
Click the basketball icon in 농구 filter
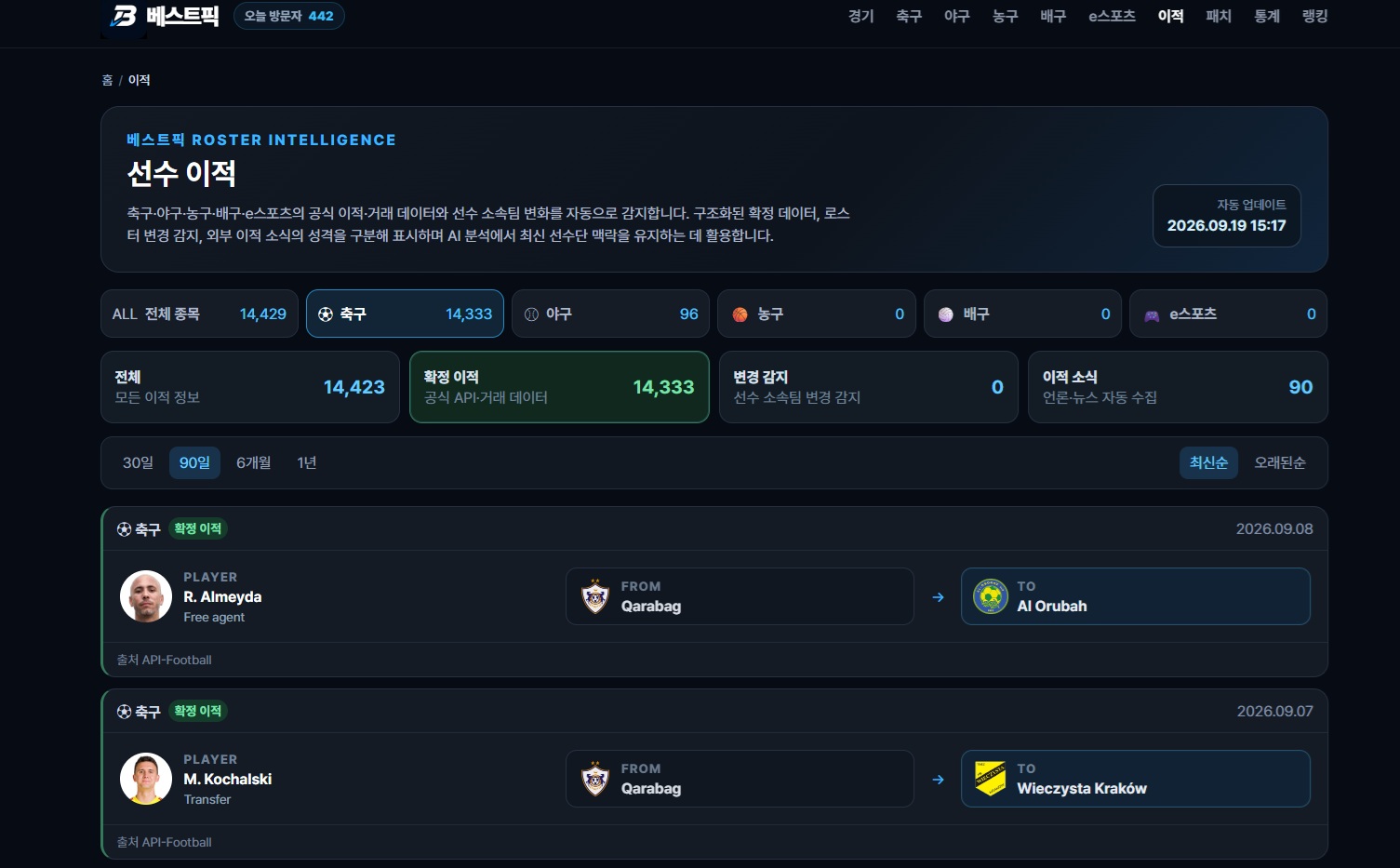click(x=740, y=314)
